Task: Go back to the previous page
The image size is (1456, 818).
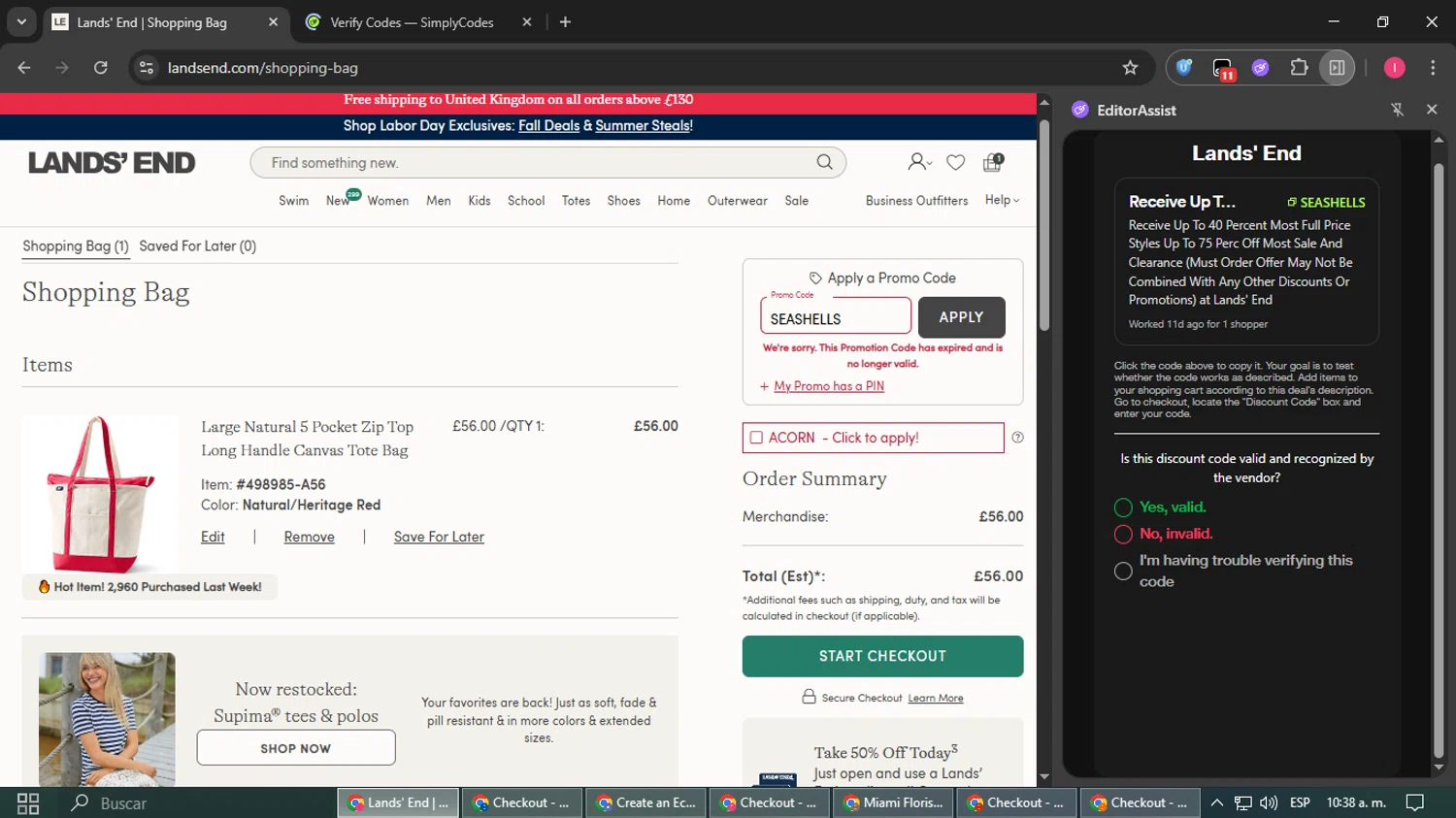Action: [24, 68]
